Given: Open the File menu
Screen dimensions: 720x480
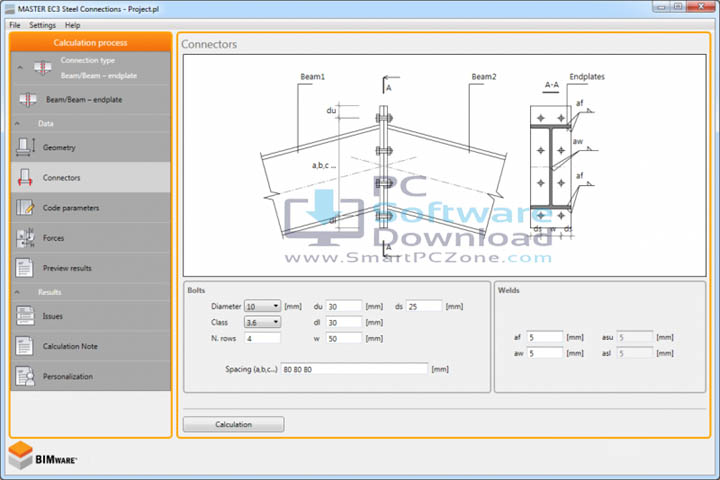Looking at the screenshot, I should [15, 25].
